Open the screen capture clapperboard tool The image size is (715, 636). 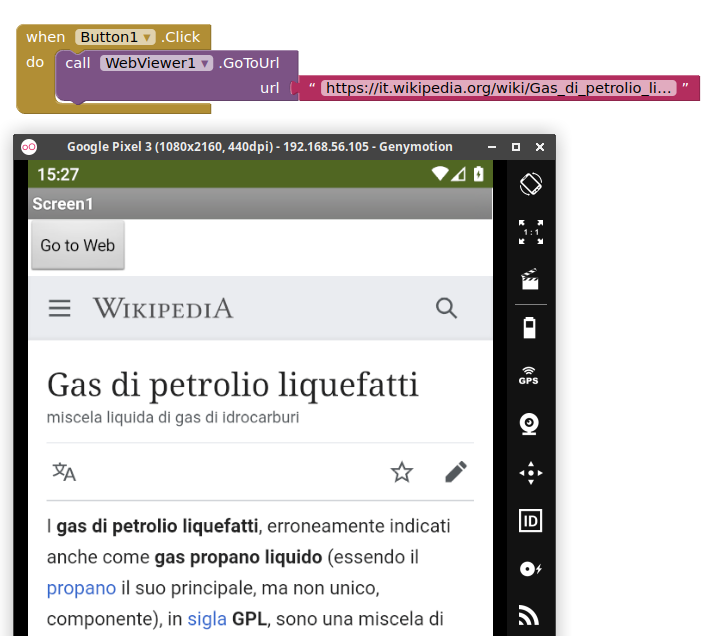[x=530, y=280]
